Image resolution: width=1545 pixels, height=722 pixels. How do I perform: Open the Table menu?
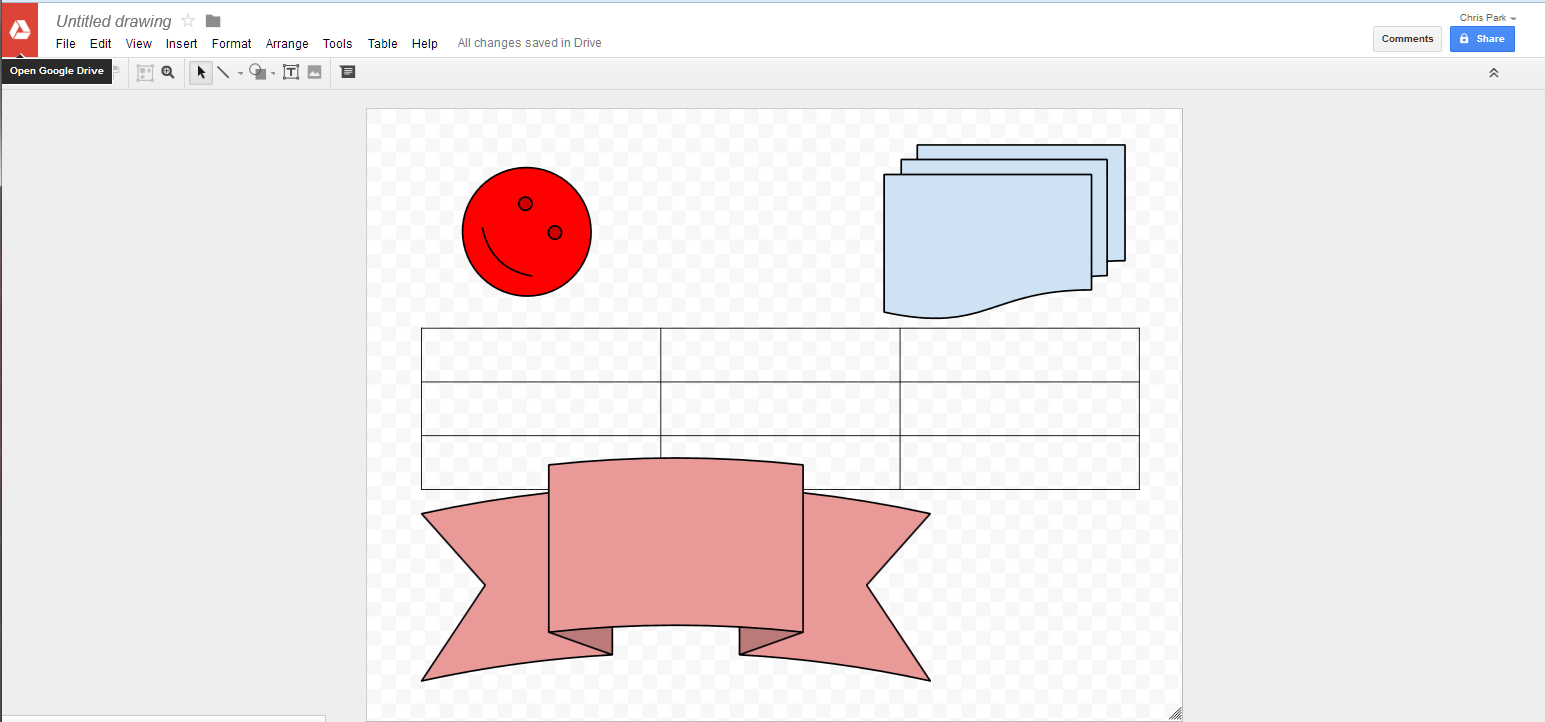tap(382, 43)
